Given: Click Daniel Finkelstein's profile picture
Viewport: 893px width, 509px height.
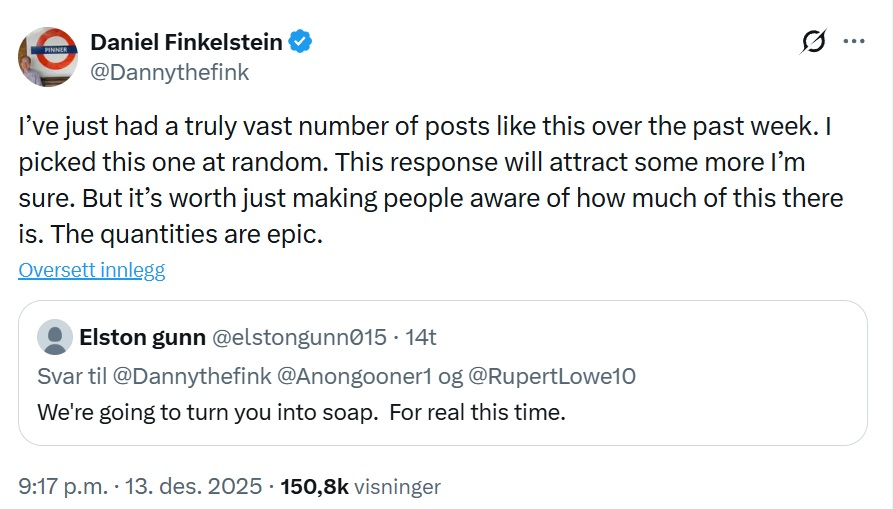Looking at the screenshot, I should click(x=47, y=57).
